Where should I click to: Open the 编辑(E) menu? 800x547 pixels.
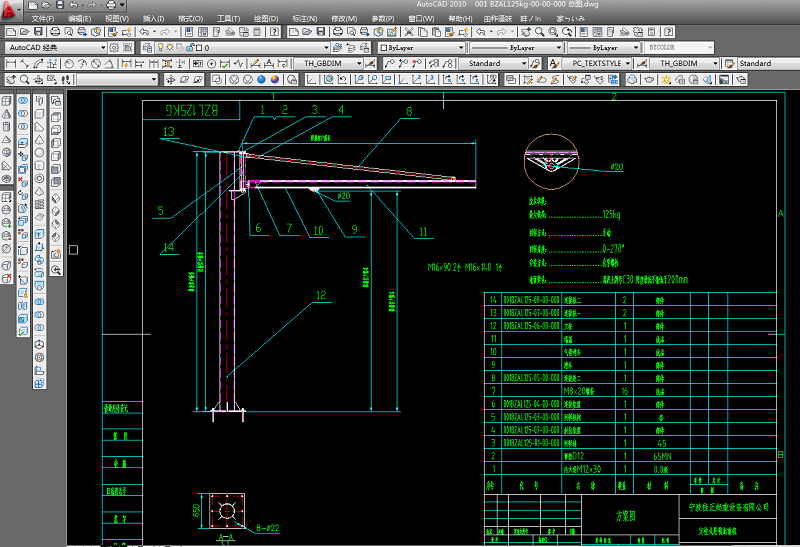click(x=80, y=18)
